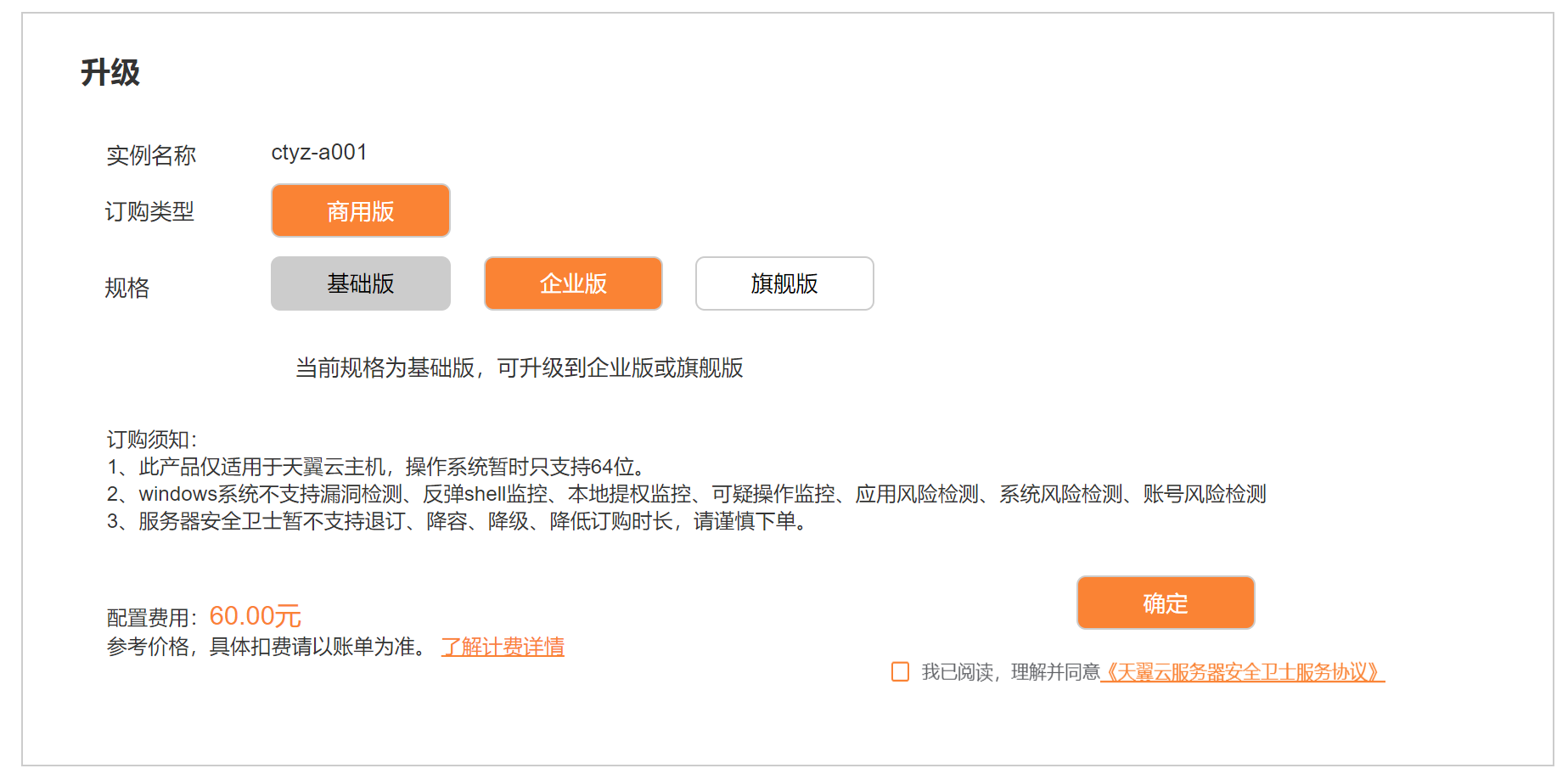The image size is (1568, 774).
Task: Click the 规格 field label
Action: 127,288
